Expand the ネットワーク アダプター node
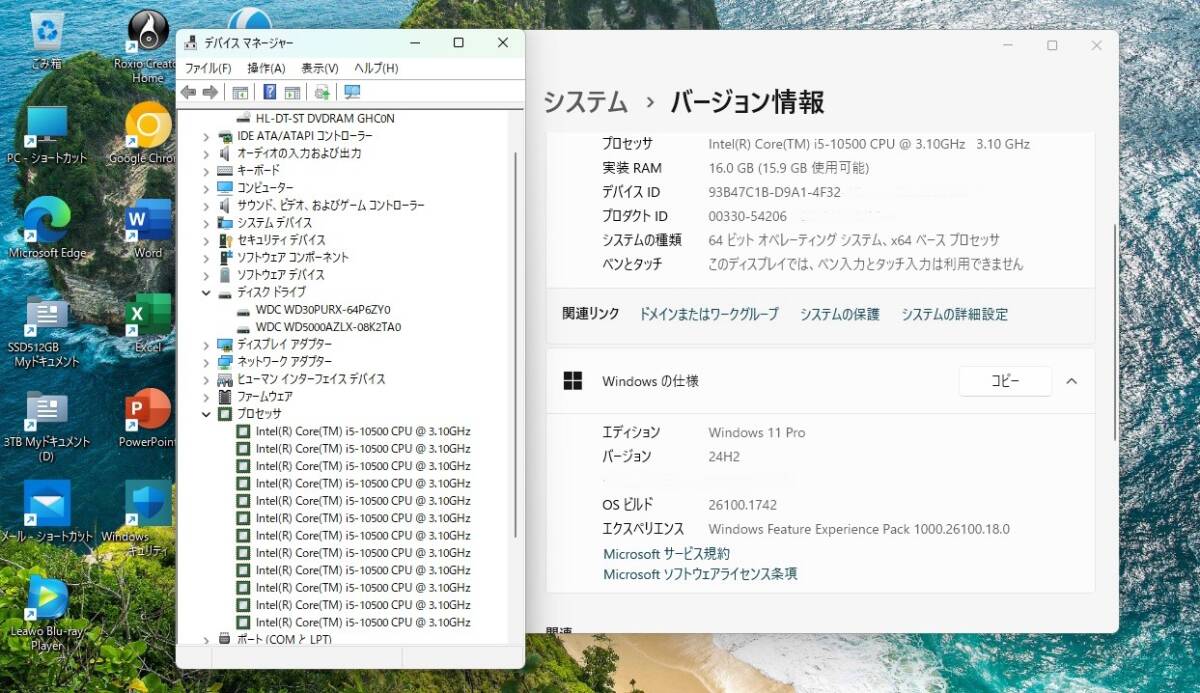Viewport: 1200px width, 693px height. 206,361
